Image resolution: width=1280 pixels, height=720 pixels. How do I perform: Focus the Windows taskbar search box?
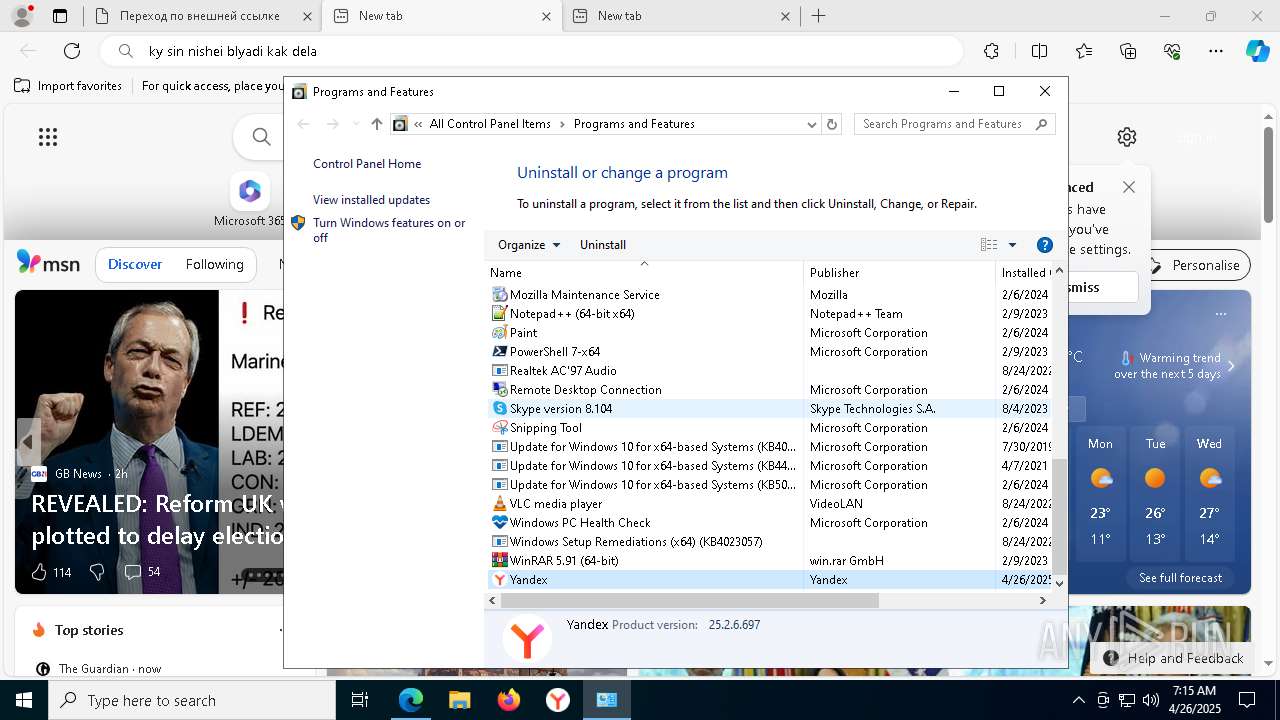192,700
